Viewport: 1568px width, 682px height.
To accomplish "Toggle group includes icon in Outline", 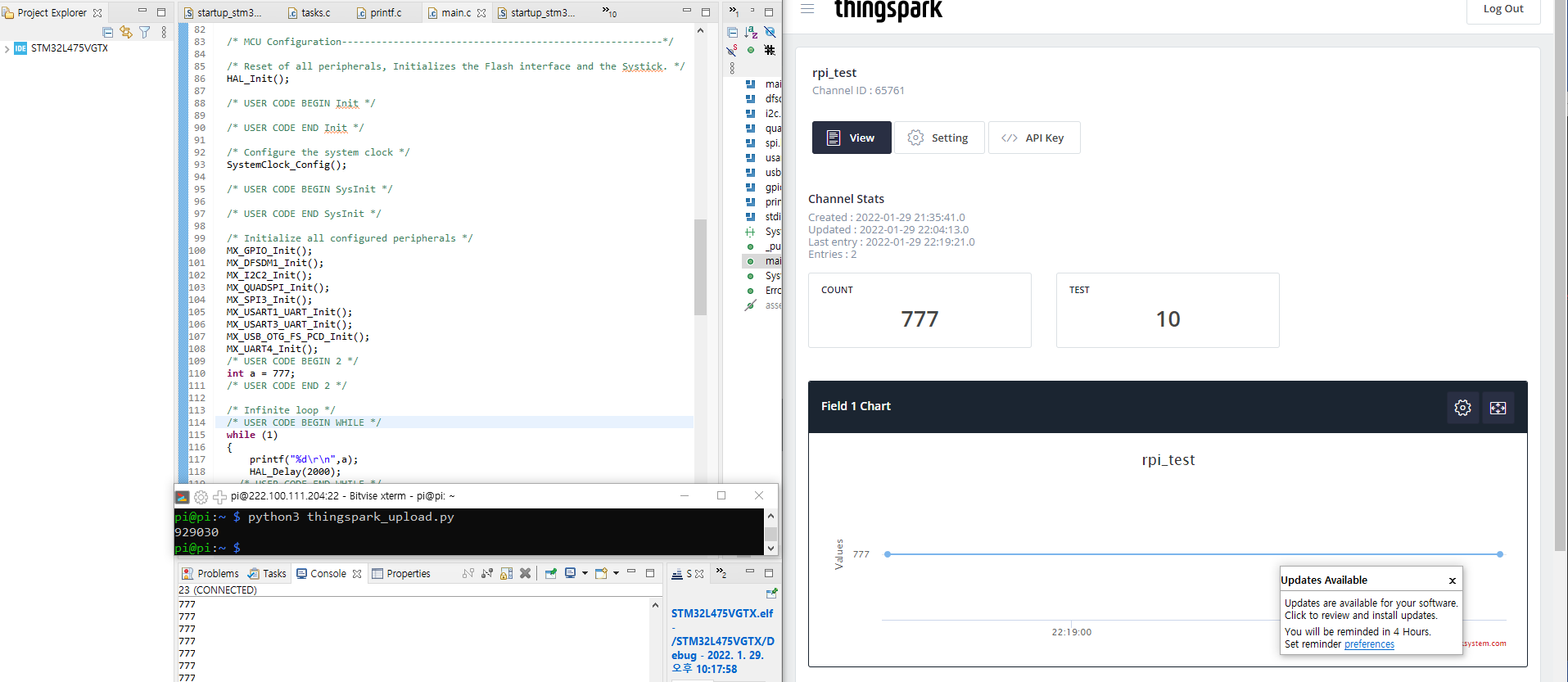I will (770, 50).
